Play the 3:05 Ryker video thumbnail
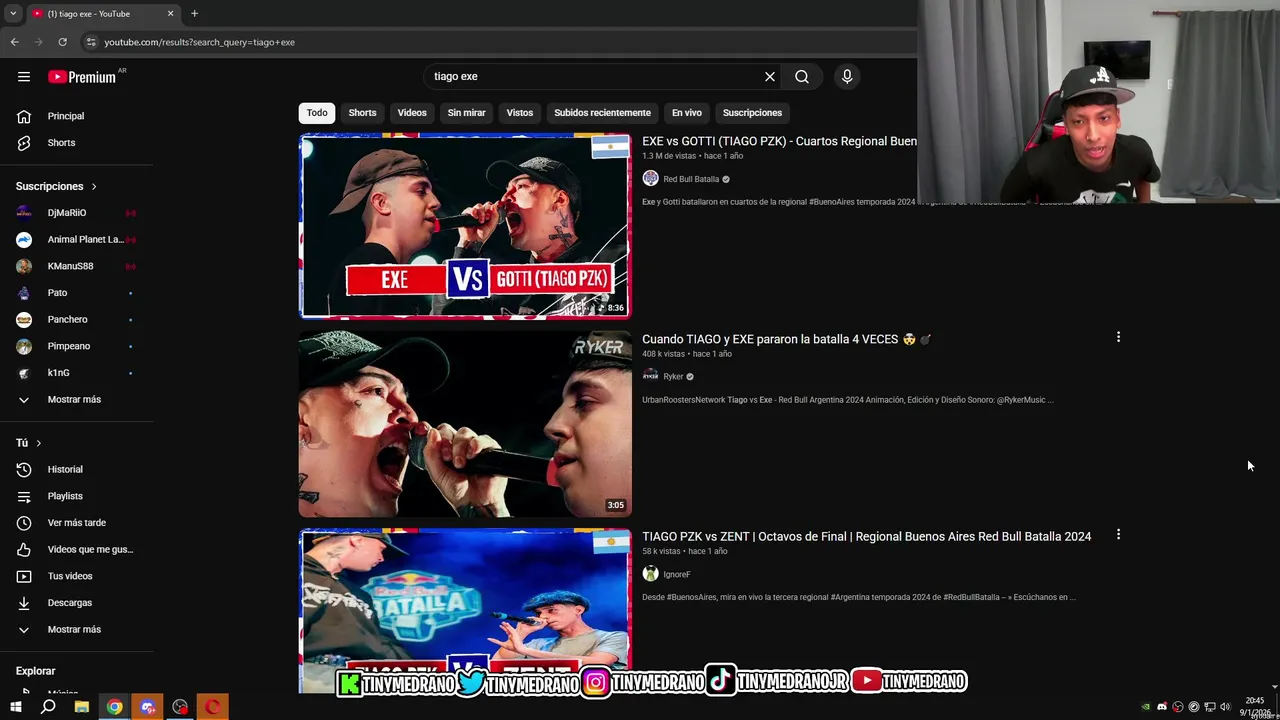Viewport: 1280px width, 720px height. tap(465, 424)
